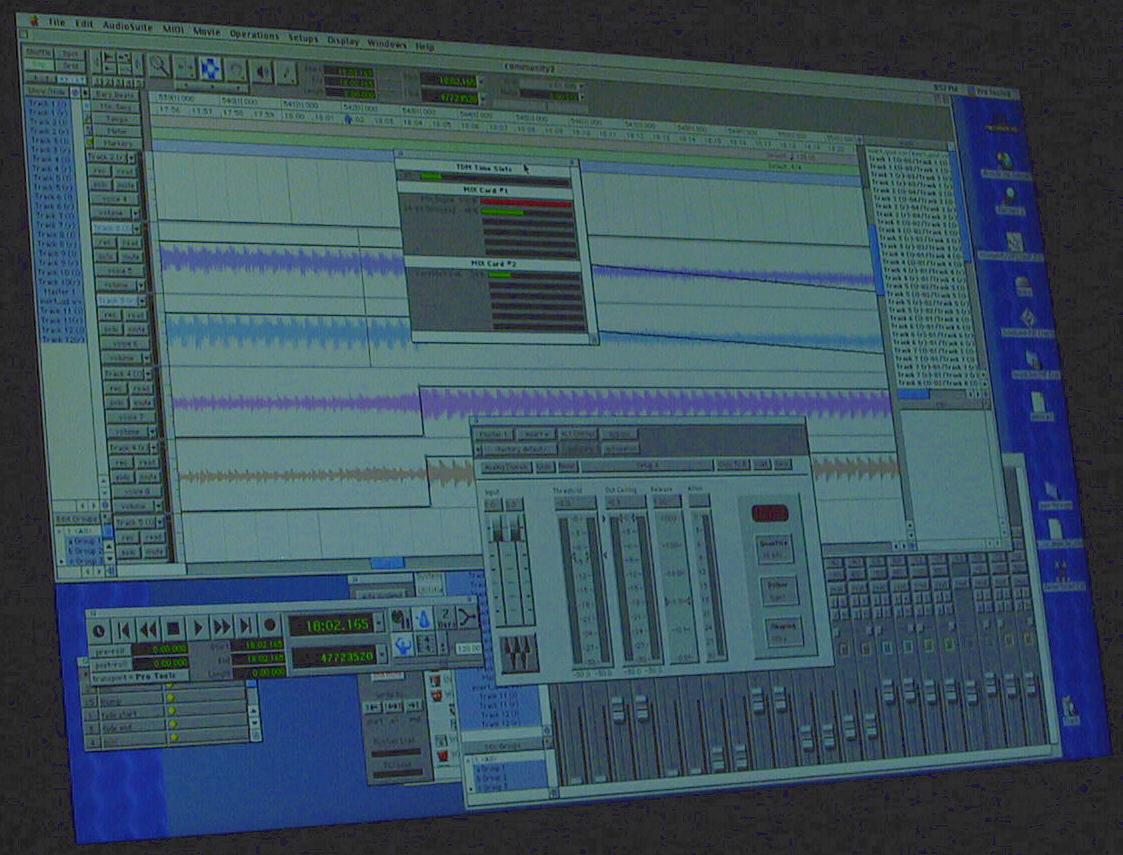Open the Edit menu
Image resolution: width=1123 pixels, height=855 pixels.
(84, 24)
